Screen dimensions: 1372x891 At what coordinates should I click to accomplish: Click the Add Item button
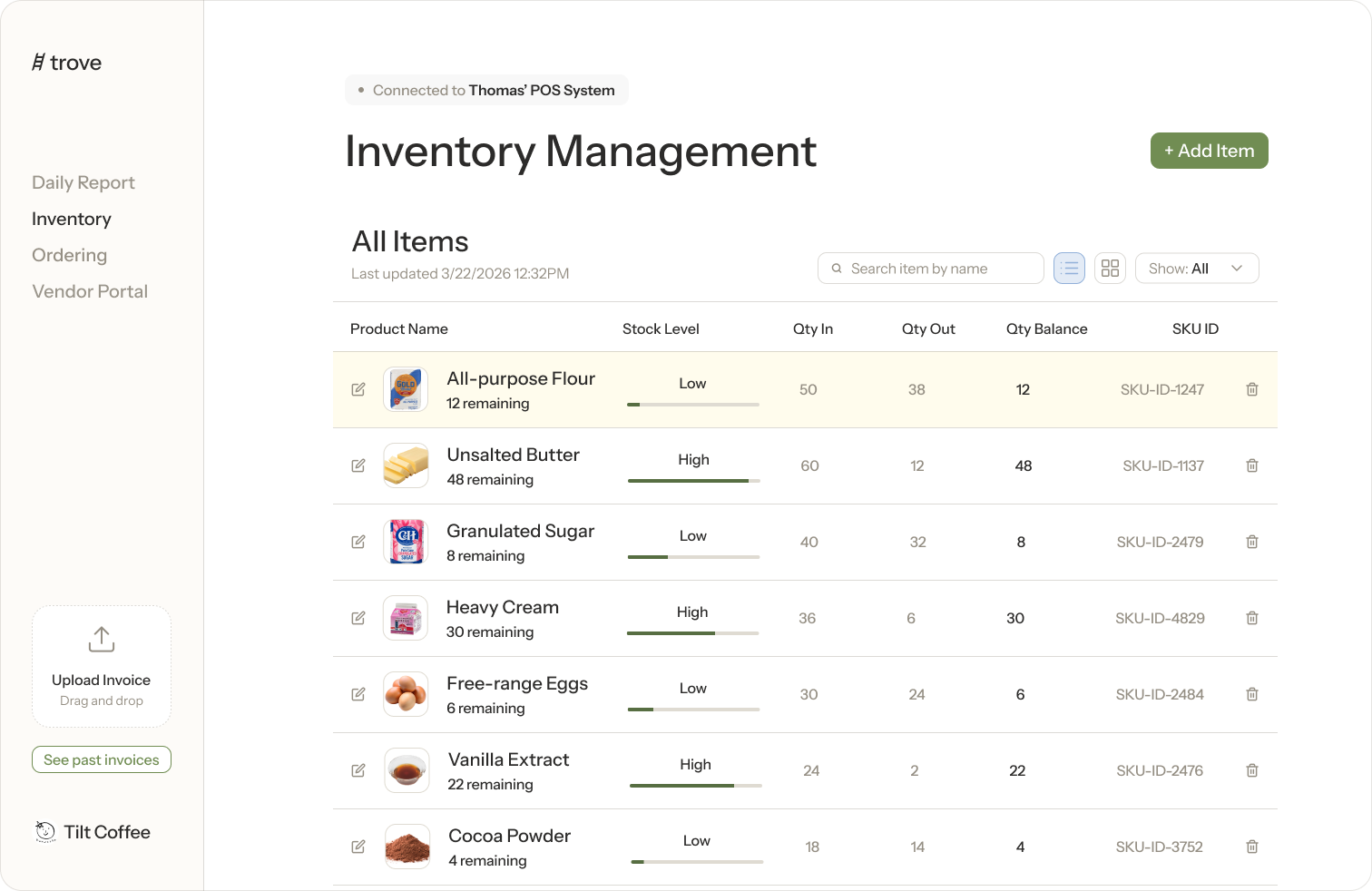1209,151
